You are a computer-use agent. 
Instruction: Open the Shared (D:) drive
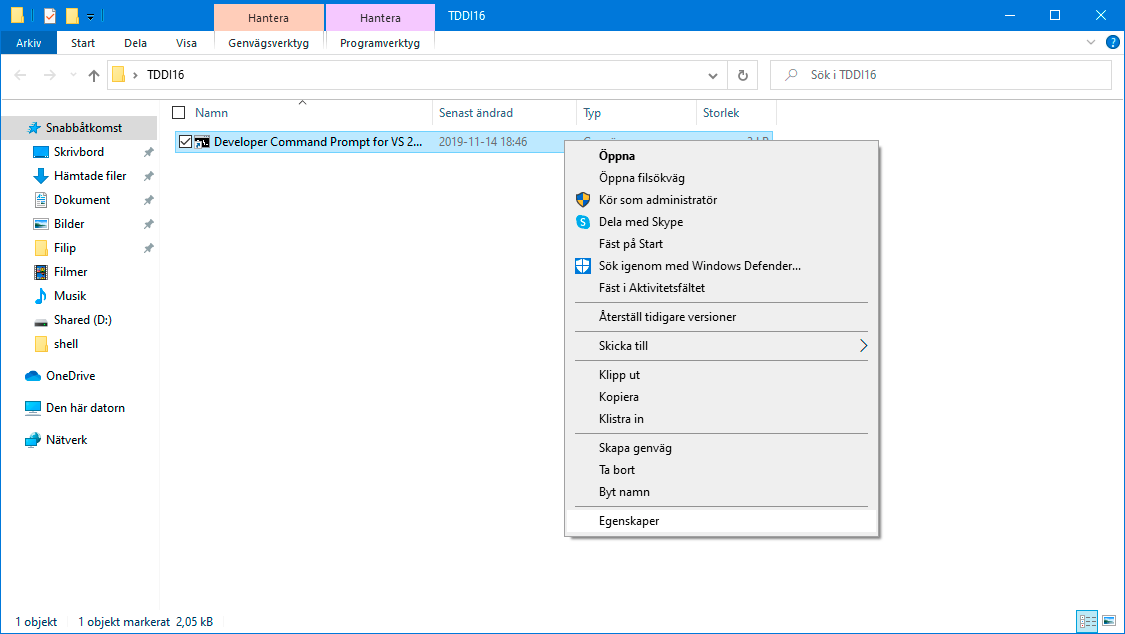[x=83, y=320]
